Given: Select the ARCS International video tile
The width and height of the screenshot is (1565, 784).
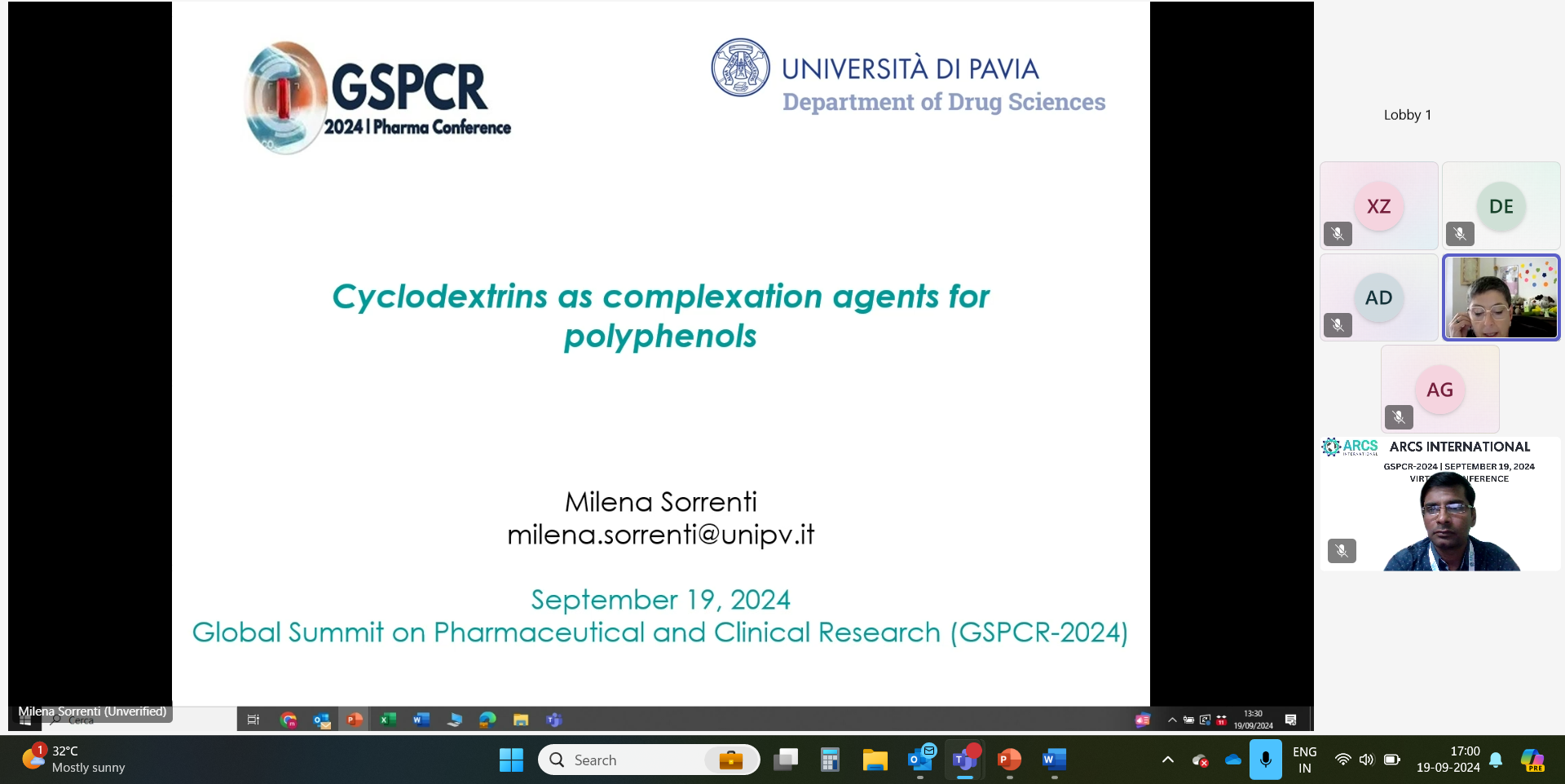Looking at the screenshot, I should pos(1440,504).
